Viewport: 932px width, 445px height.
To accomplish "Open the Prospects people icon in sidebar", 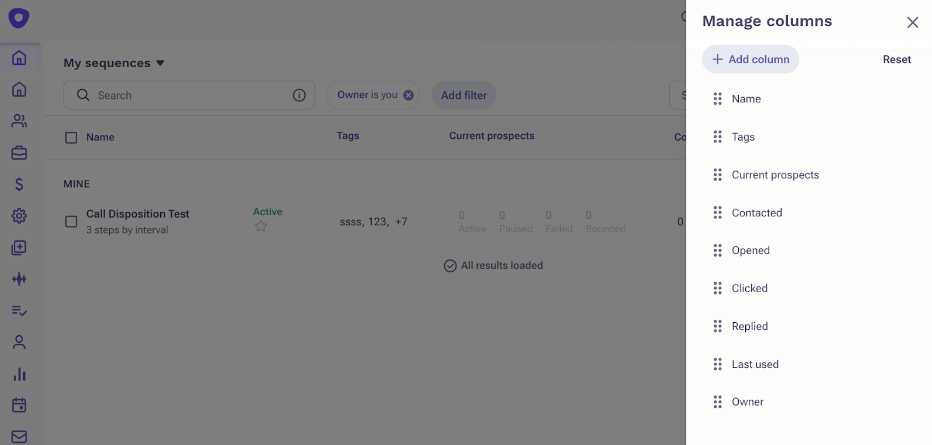I will pos(19,121).
